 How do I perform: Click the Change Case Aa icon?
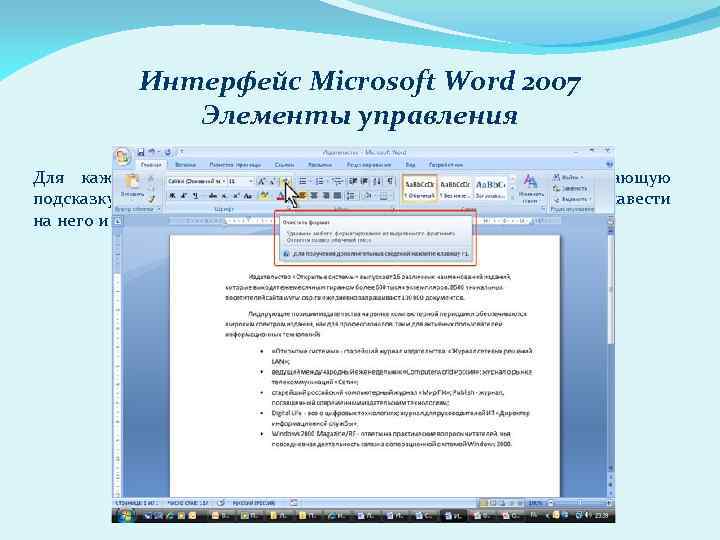coord(248,196)
